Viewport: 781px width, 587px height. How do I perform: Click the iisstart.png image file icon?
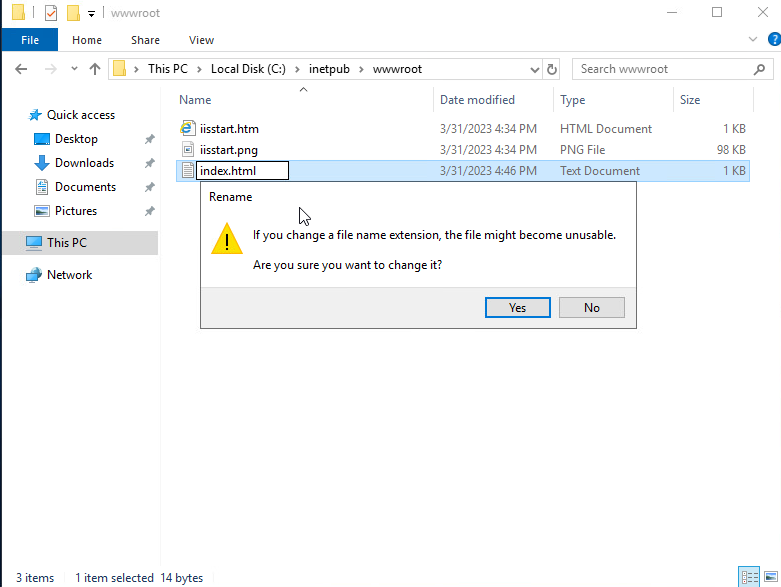(188, 149)
